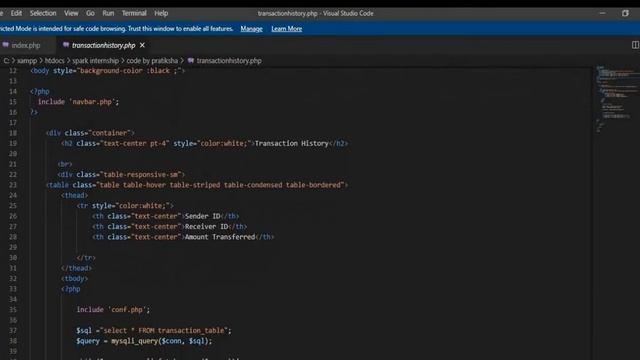Click the xampp breadcrumb segment
Viewport: 640px width, 360px height.
[27, 61]
